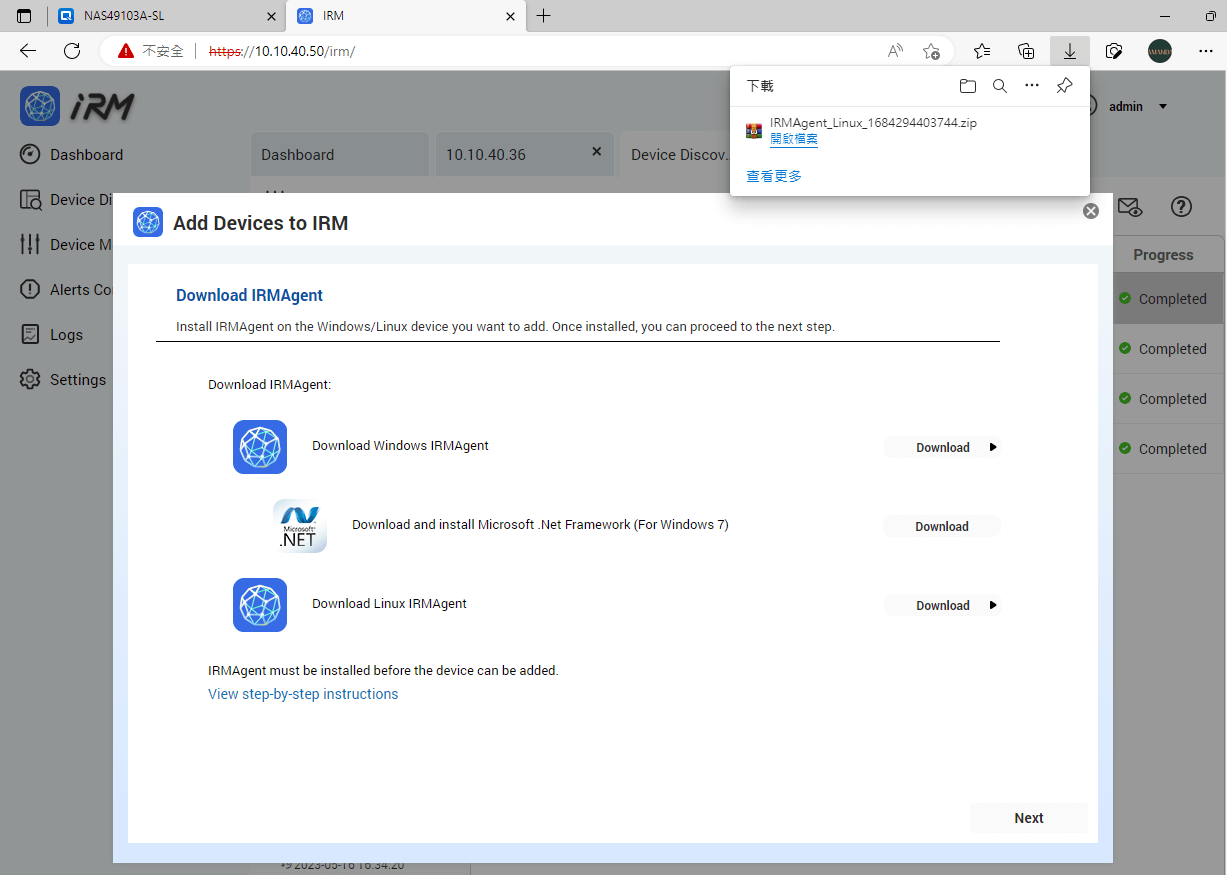View Logs via the sidebar icon

pos(31,334)
